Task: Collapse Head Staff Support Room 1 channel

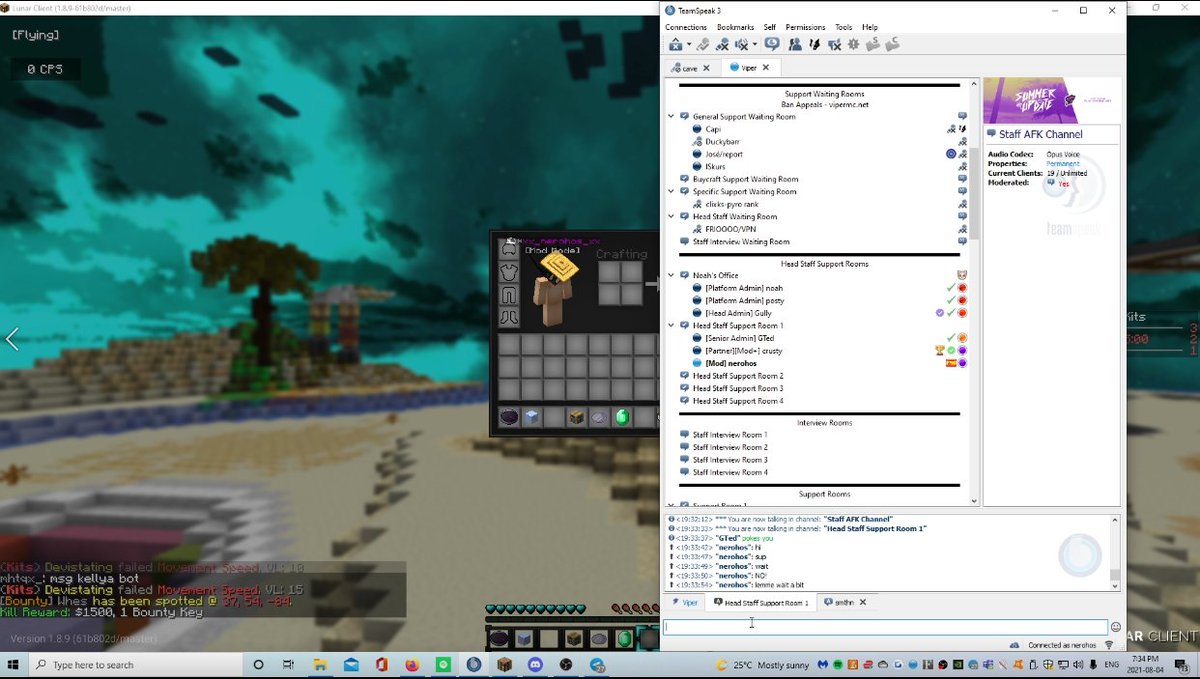Action: click(672, 326)
